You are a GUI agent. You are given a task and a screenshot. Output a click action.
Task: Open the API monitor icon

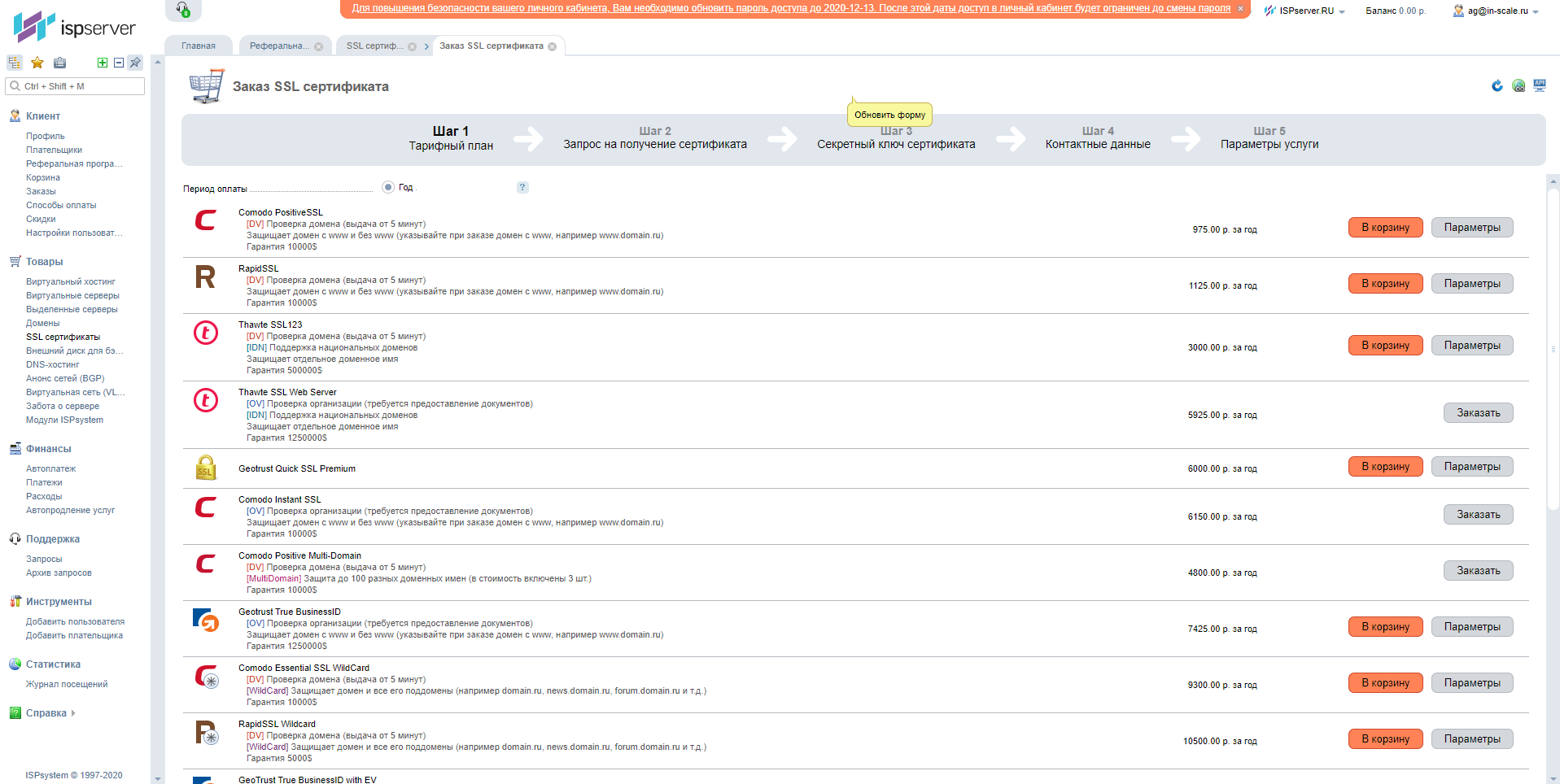tap(1540, 85)
